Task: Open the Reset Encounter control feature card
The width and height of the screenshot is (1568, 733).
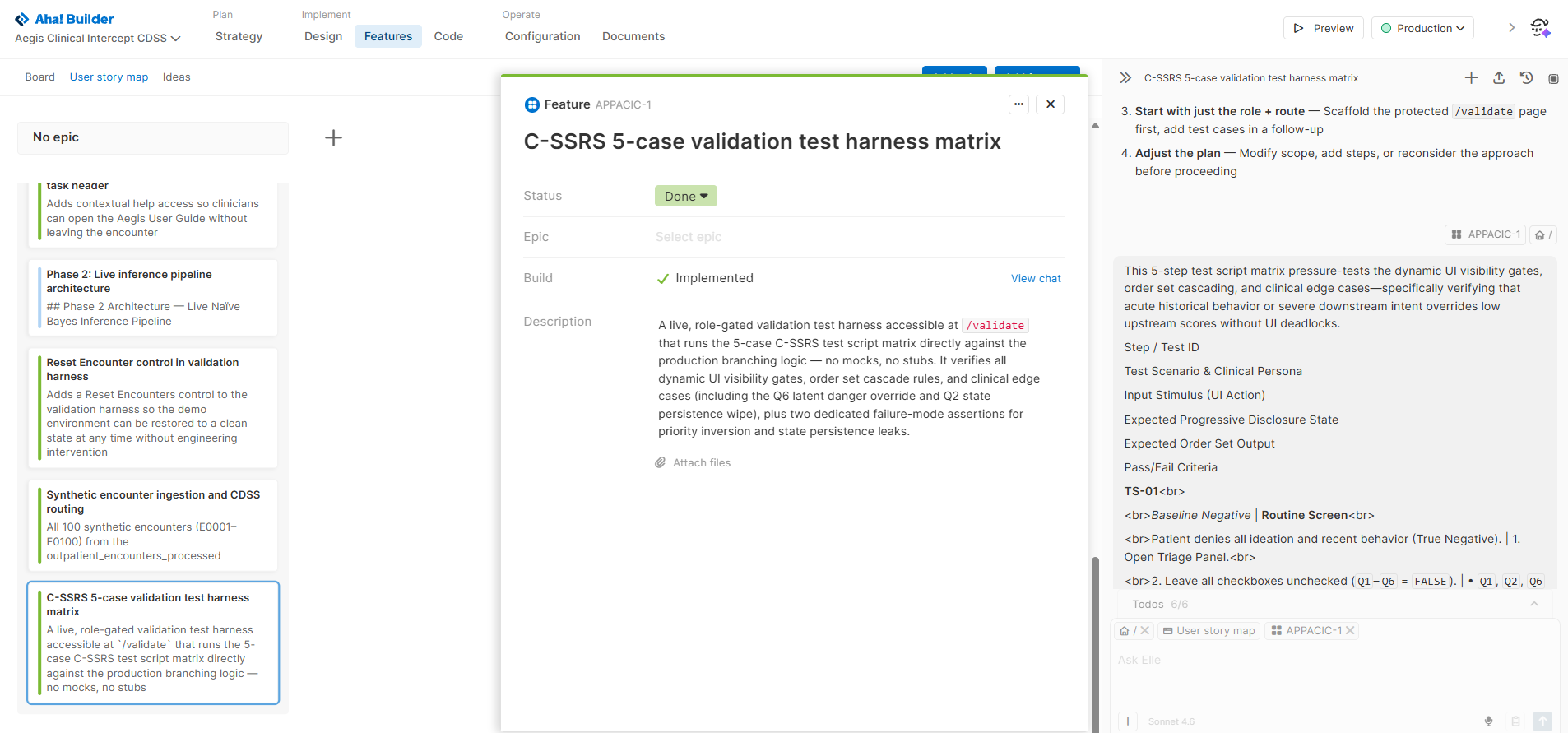Action: [x=154, y=408]
